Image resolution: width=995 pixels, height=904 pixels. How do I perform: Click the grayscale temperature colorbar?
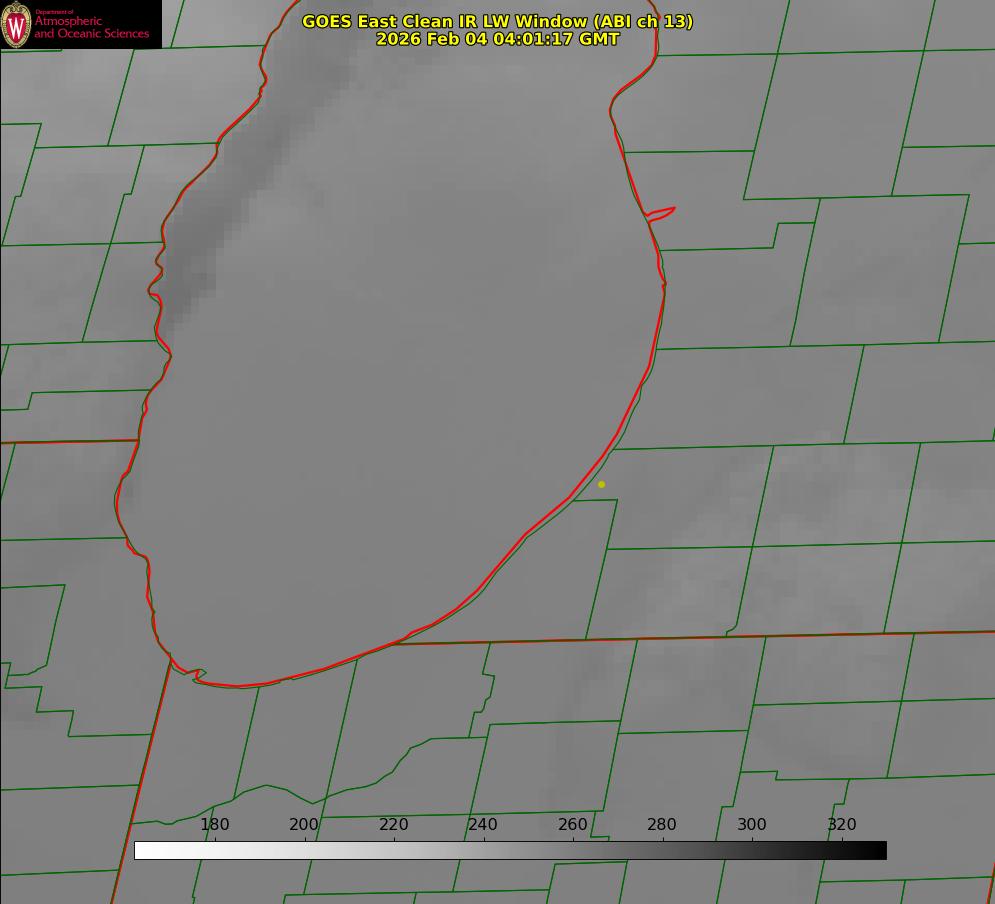(510, 850)
